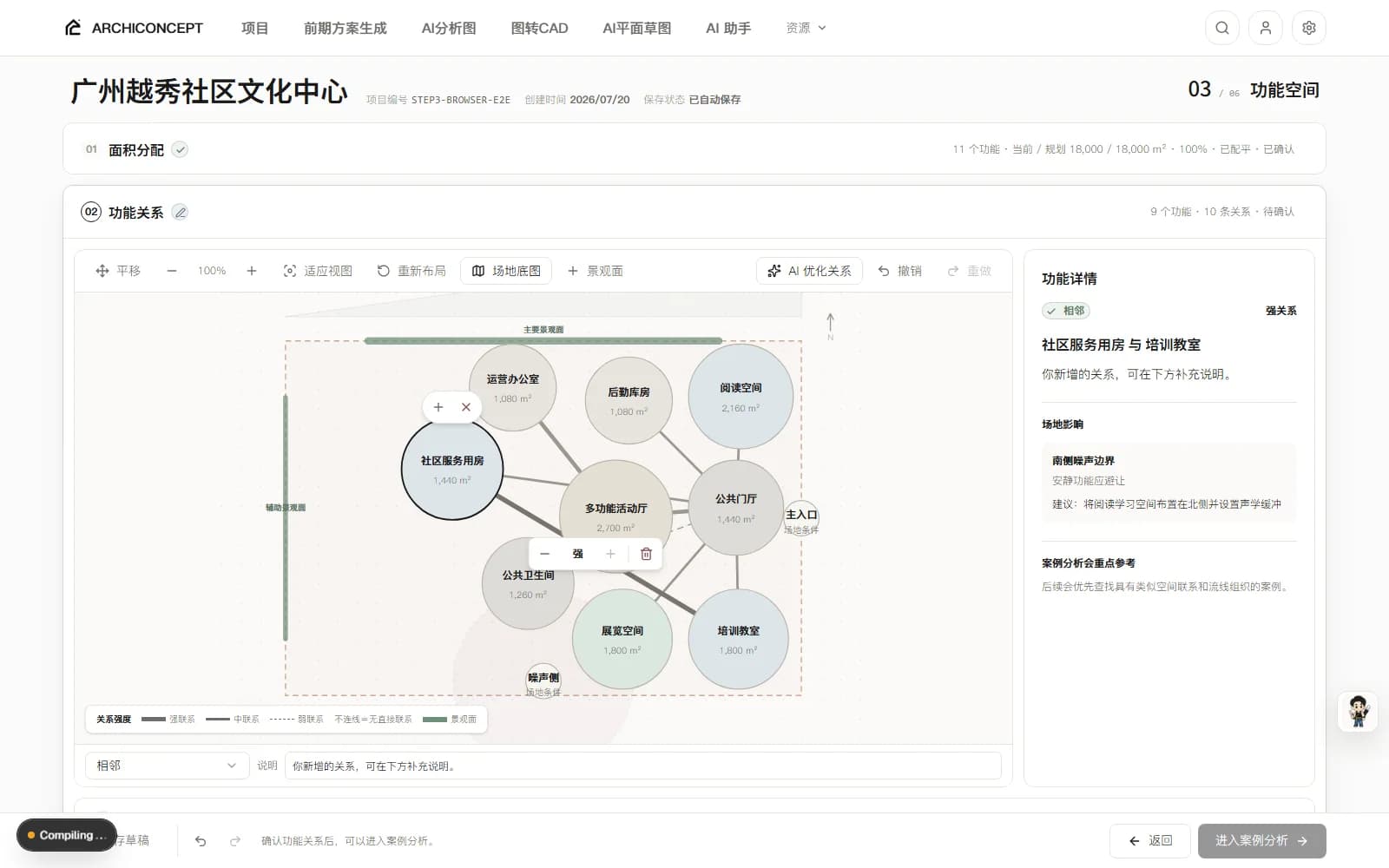Screen dimensions: 1389x868
Task: Click the 返回 back button
Action: pyautogui.click(x=1150, y=841)
